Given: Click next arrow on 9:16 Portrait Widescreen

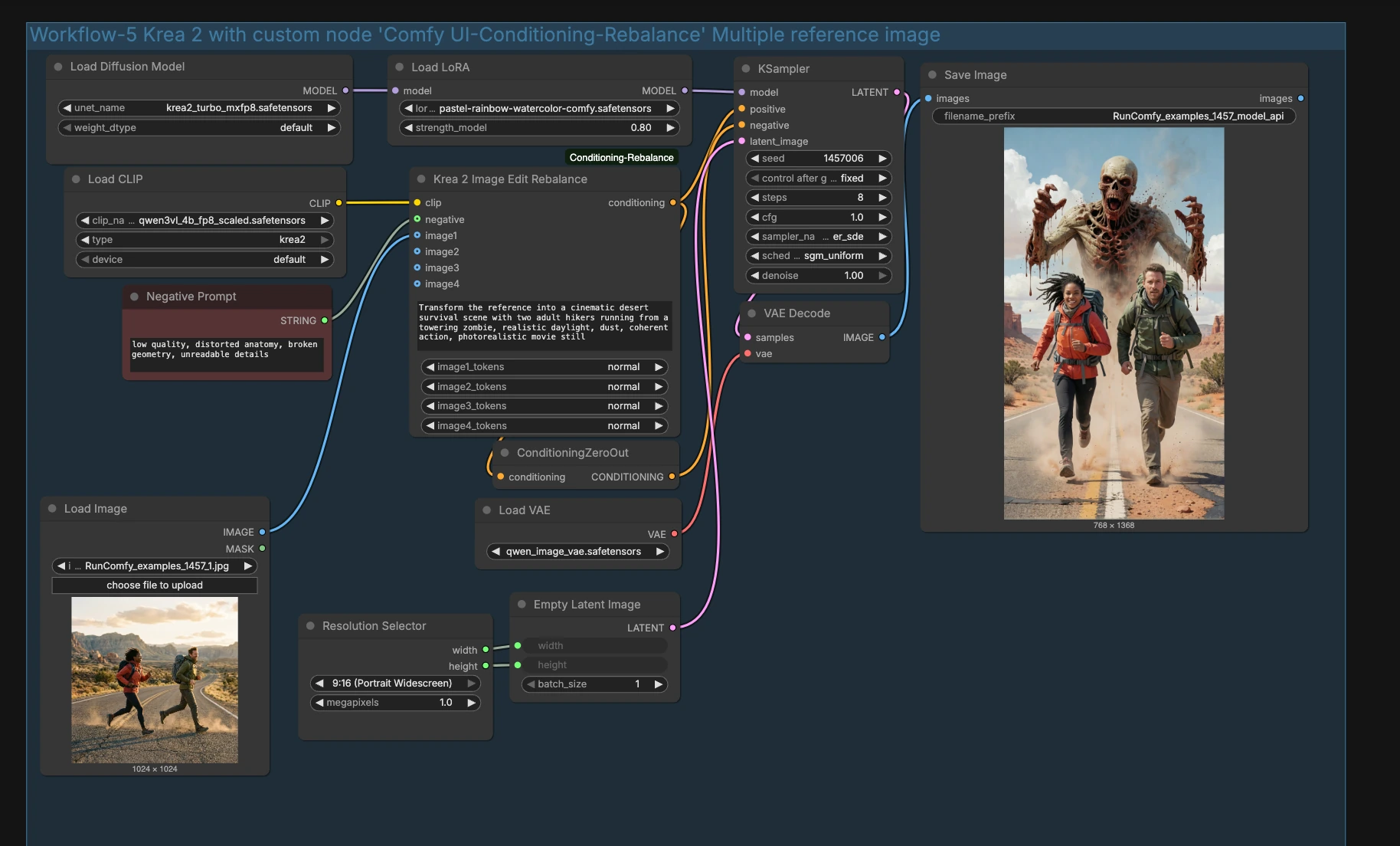Looking at the screenshot, I should click(471, 684).
